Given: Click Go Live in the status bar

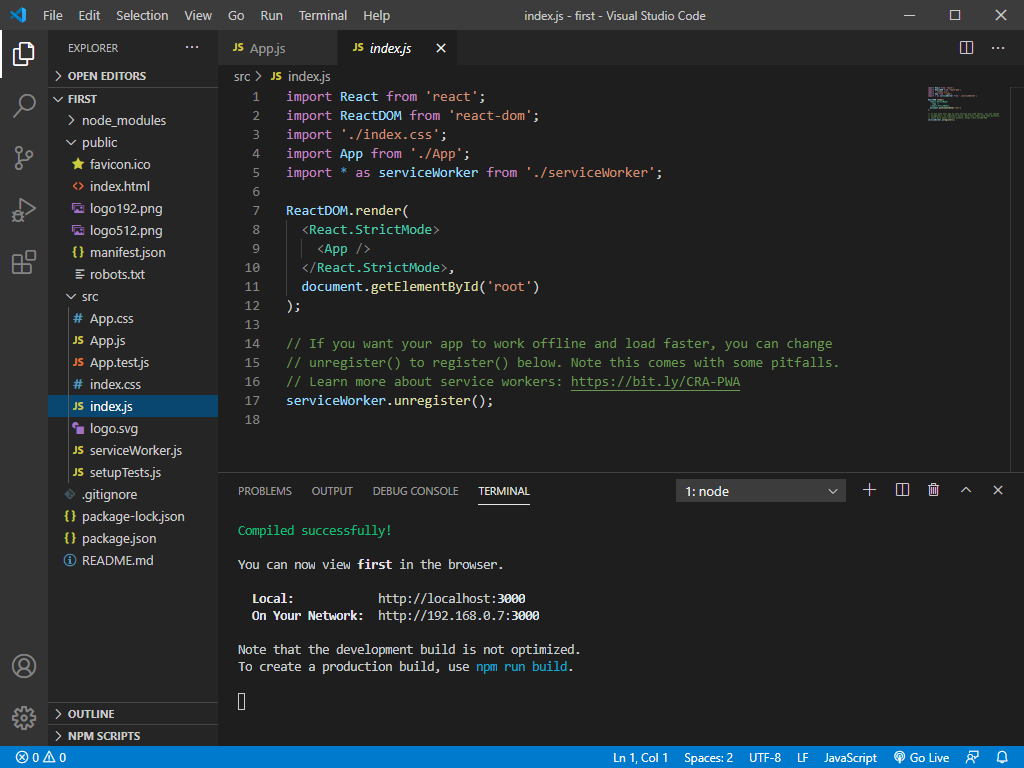Looking at the screenshot, I should point(921,758).
